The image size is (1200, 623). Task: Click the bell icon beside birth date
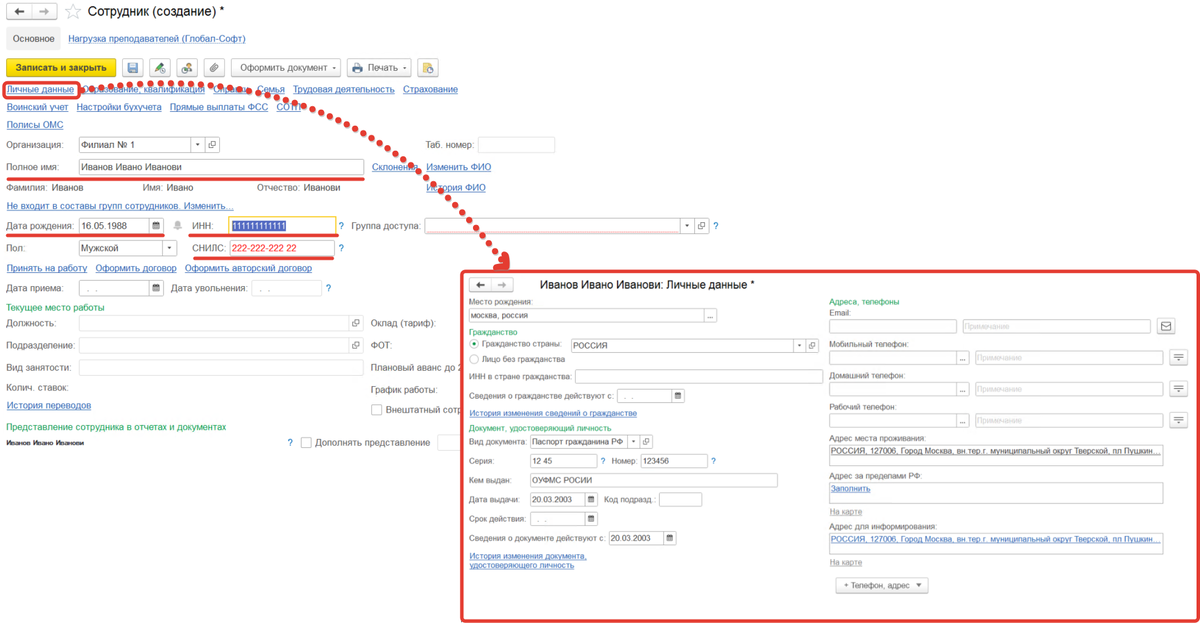[x=178, y=226]
